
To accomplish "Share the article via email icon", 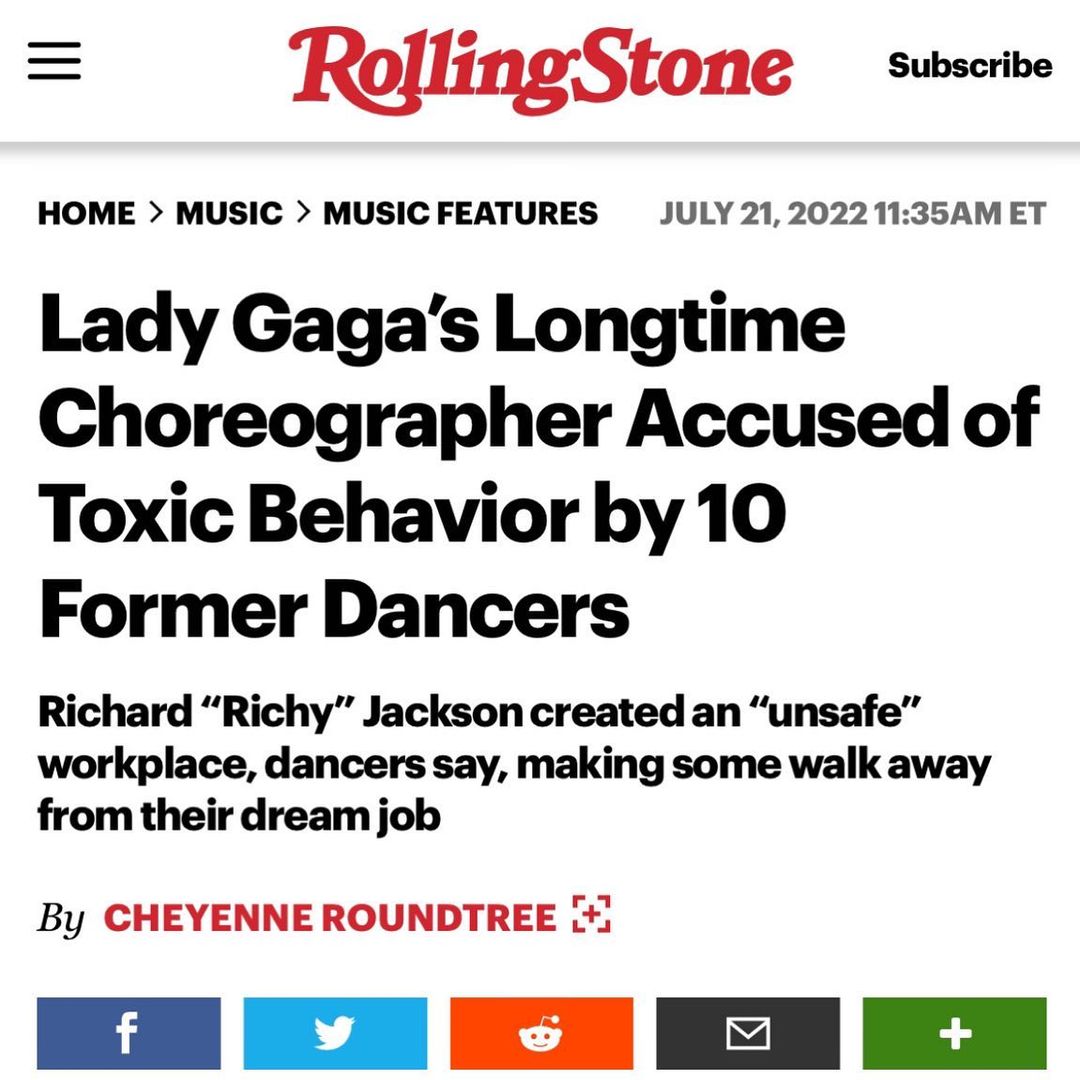I will coord(747,1033).
